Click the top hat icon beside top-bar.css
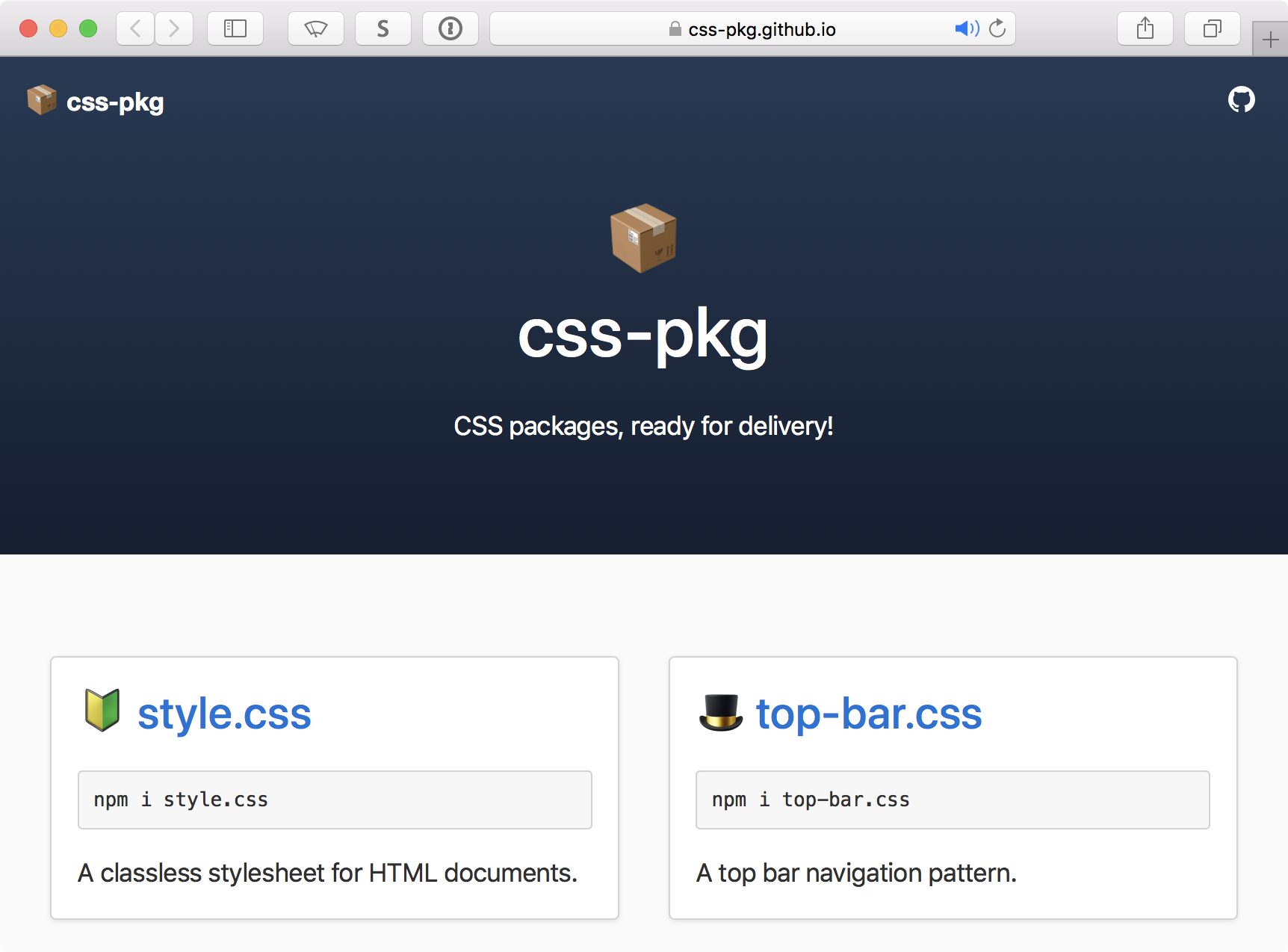 719,714
